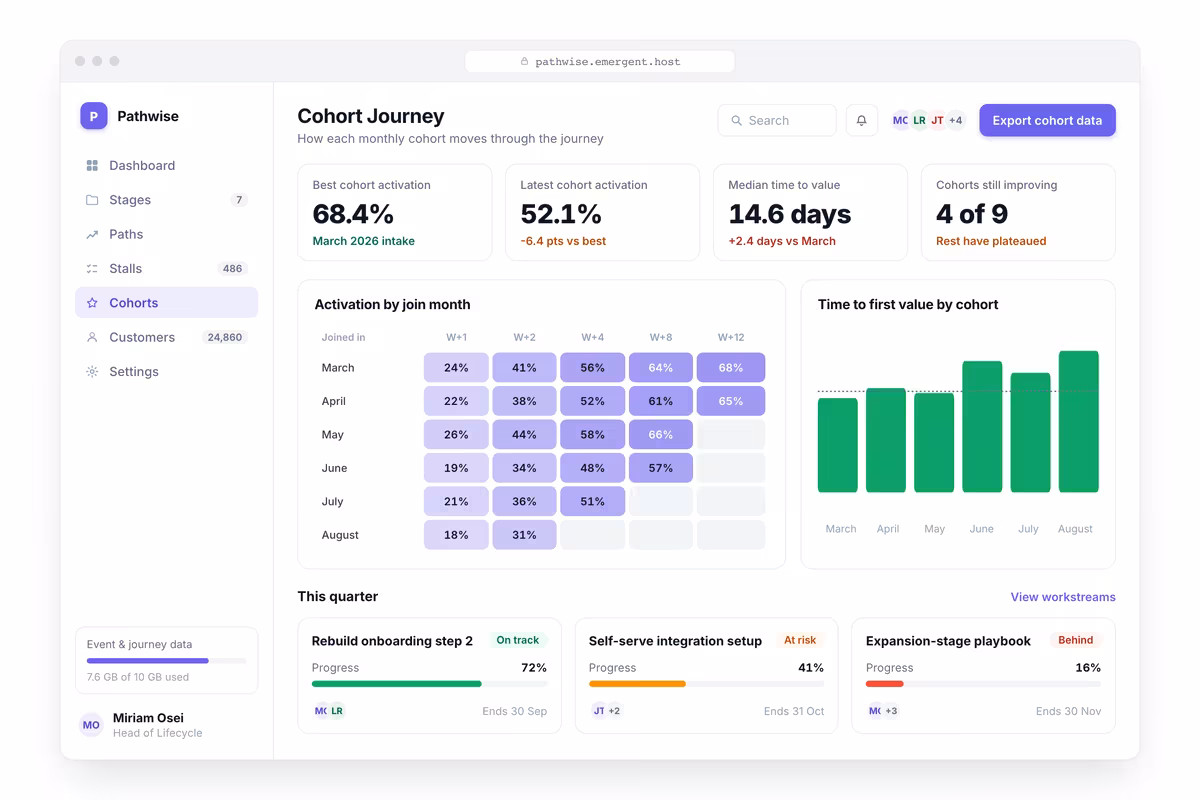Click the orange 41% progress bar
1200x800 pixels.
click(x=637, y=684)
